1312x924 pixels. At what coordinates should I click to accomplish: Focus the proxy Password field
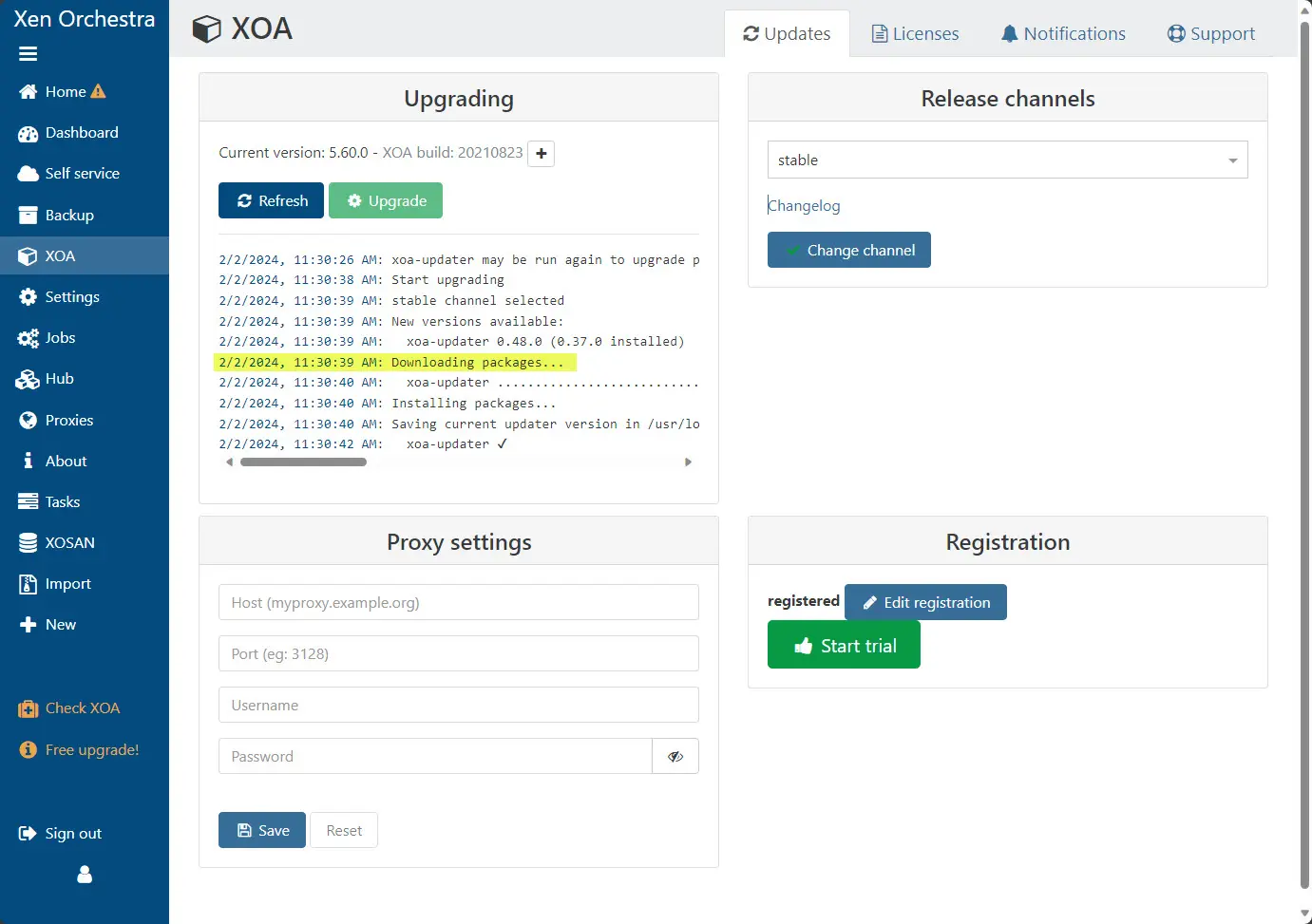click(x=435, y=757)
